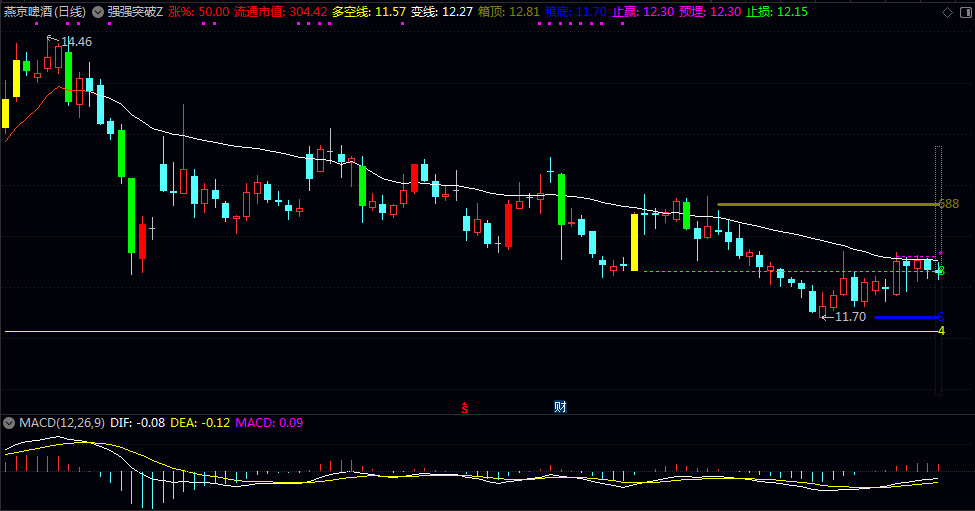Click the DIF: -0.08 value

(x=137, y=423)
